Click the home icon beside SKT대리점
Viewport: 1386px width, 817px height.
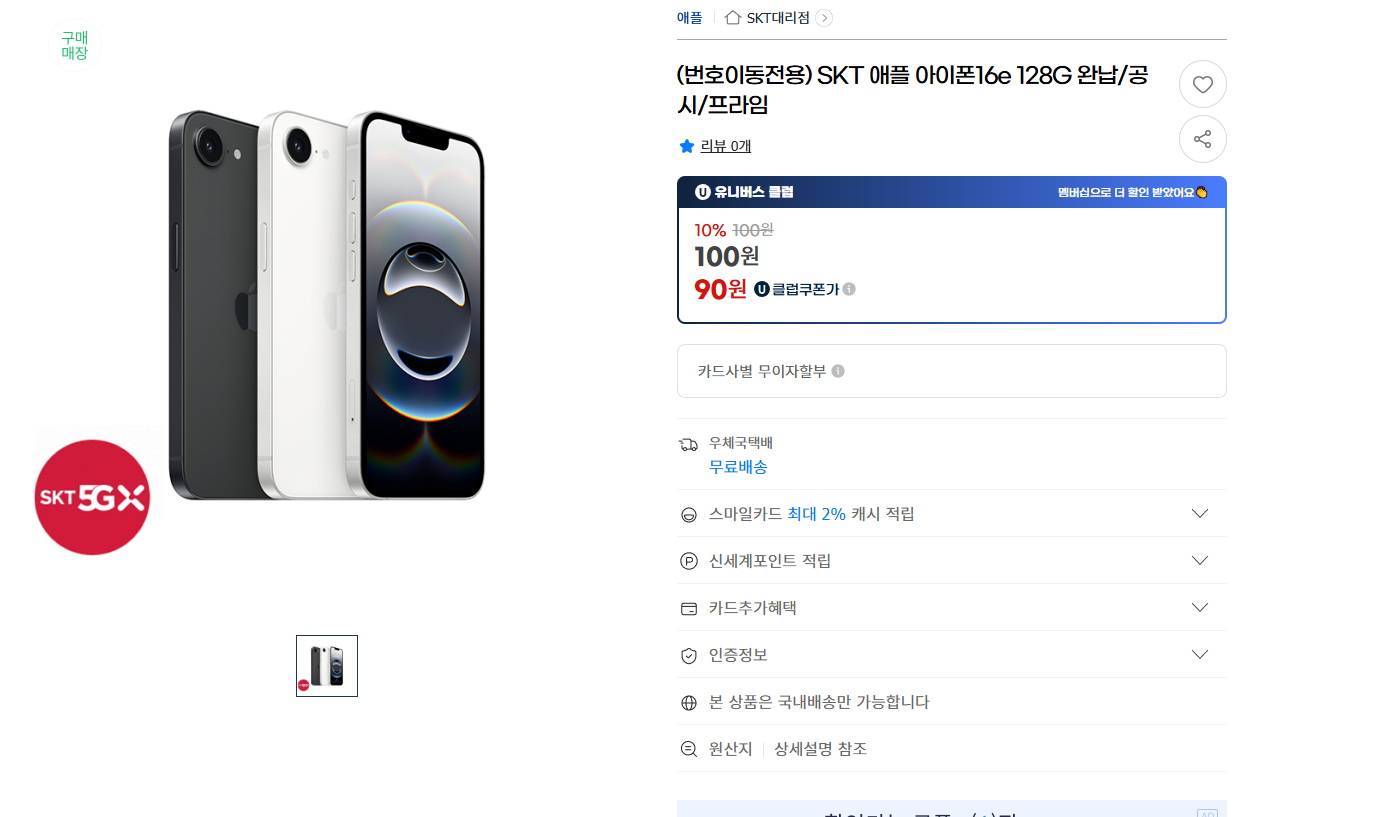(733, 18)
